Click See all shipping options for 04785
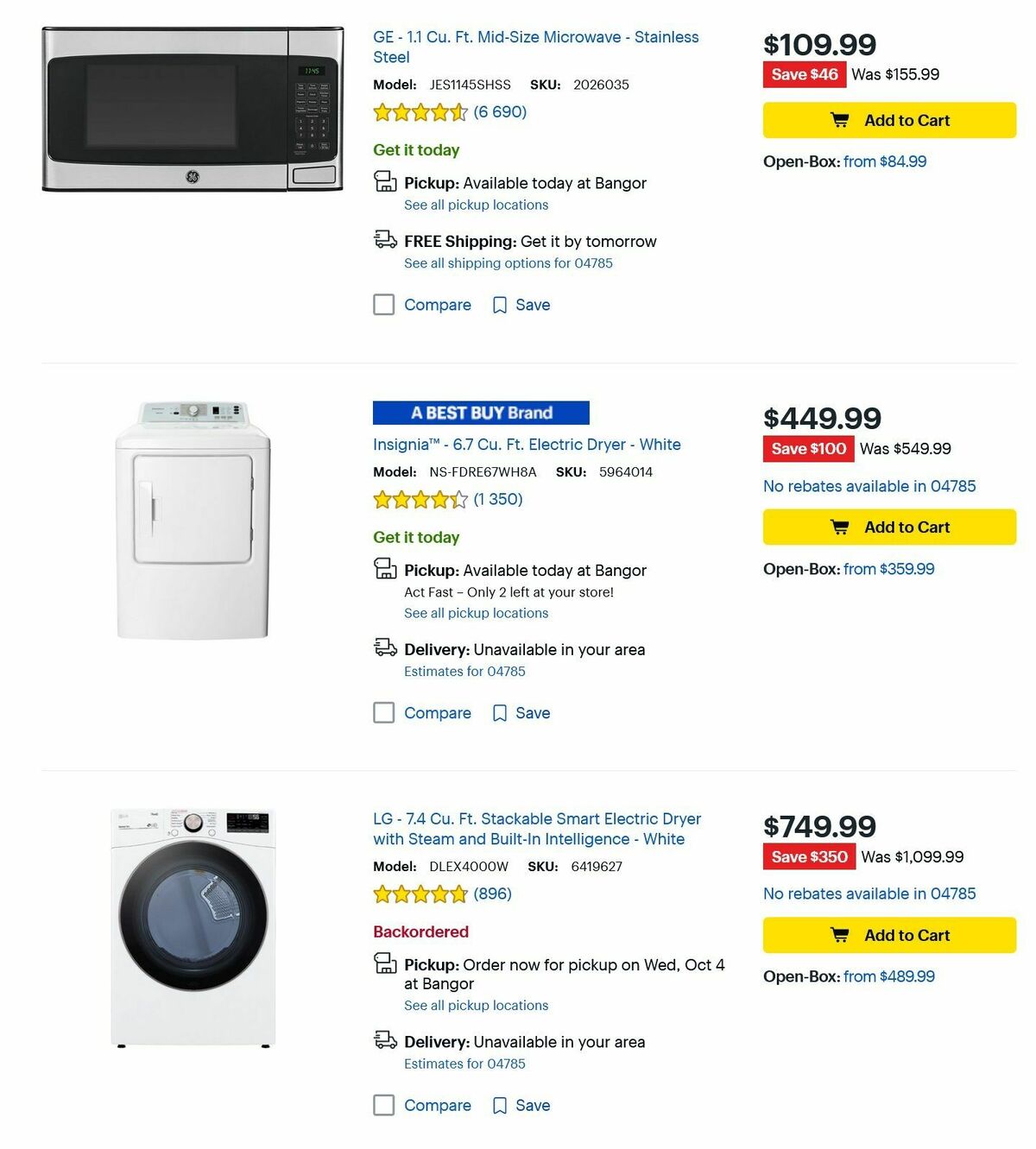Screen dimensions: 1036x1149 (x=508, y=262)
